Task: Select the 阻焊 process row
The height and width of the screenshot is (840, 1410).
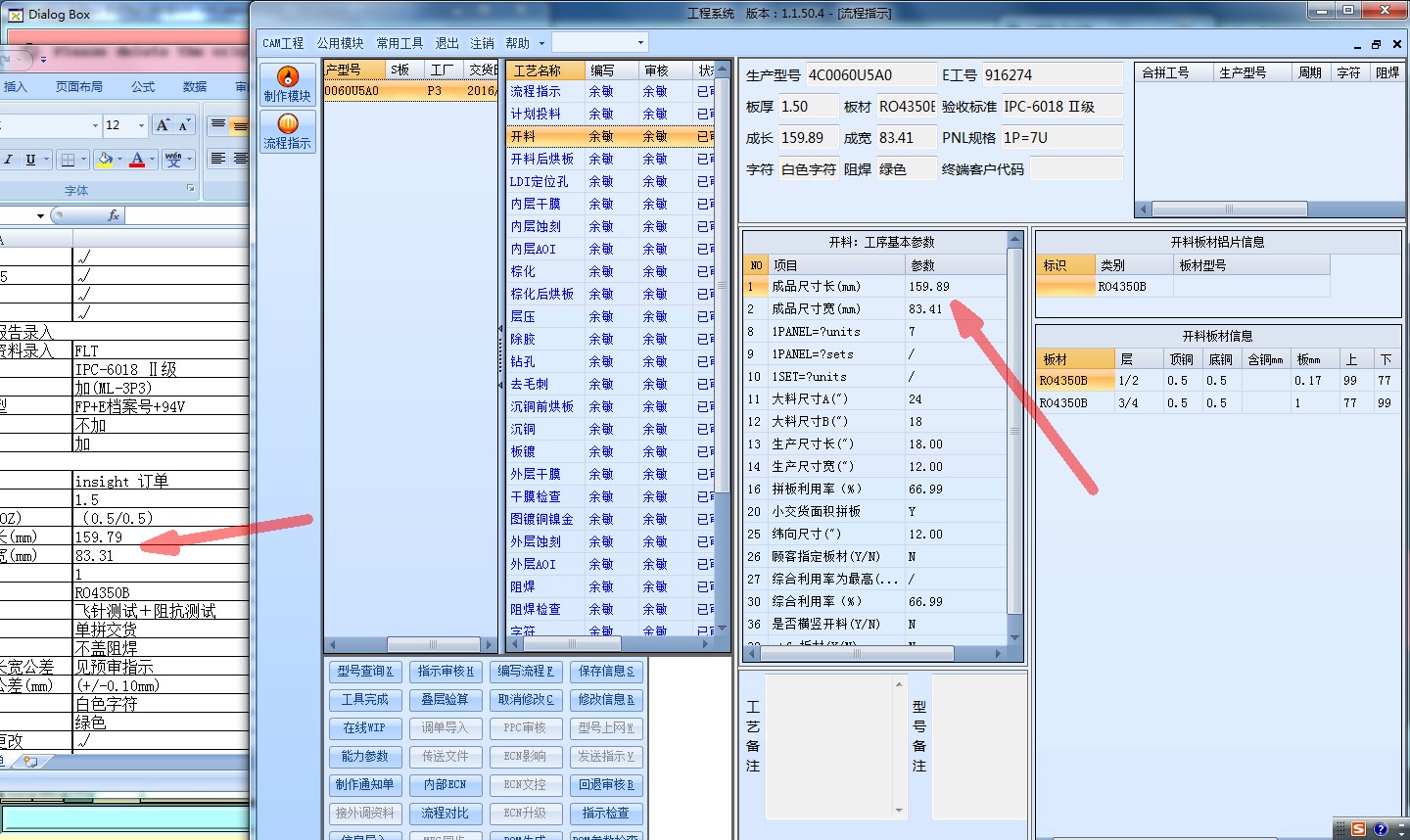Action: [610, 586]
